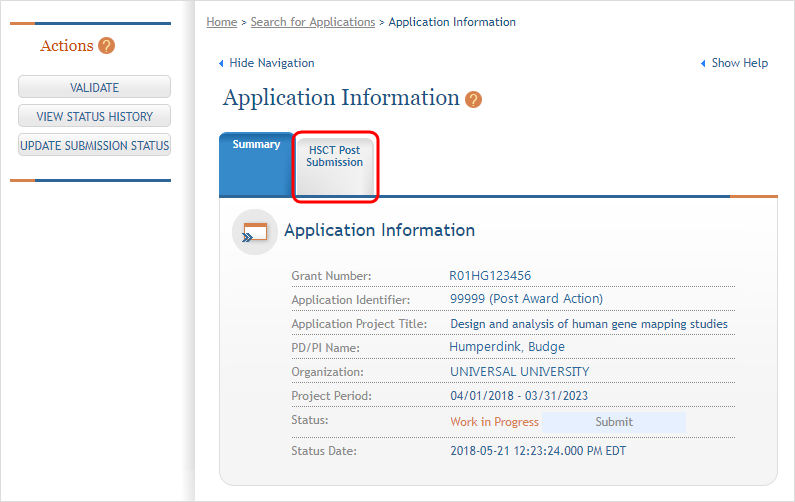Click PD/PI name Humperdink, Budge
Image resolution: width=795 pixels, height=502 pixels.
point(507,347)
